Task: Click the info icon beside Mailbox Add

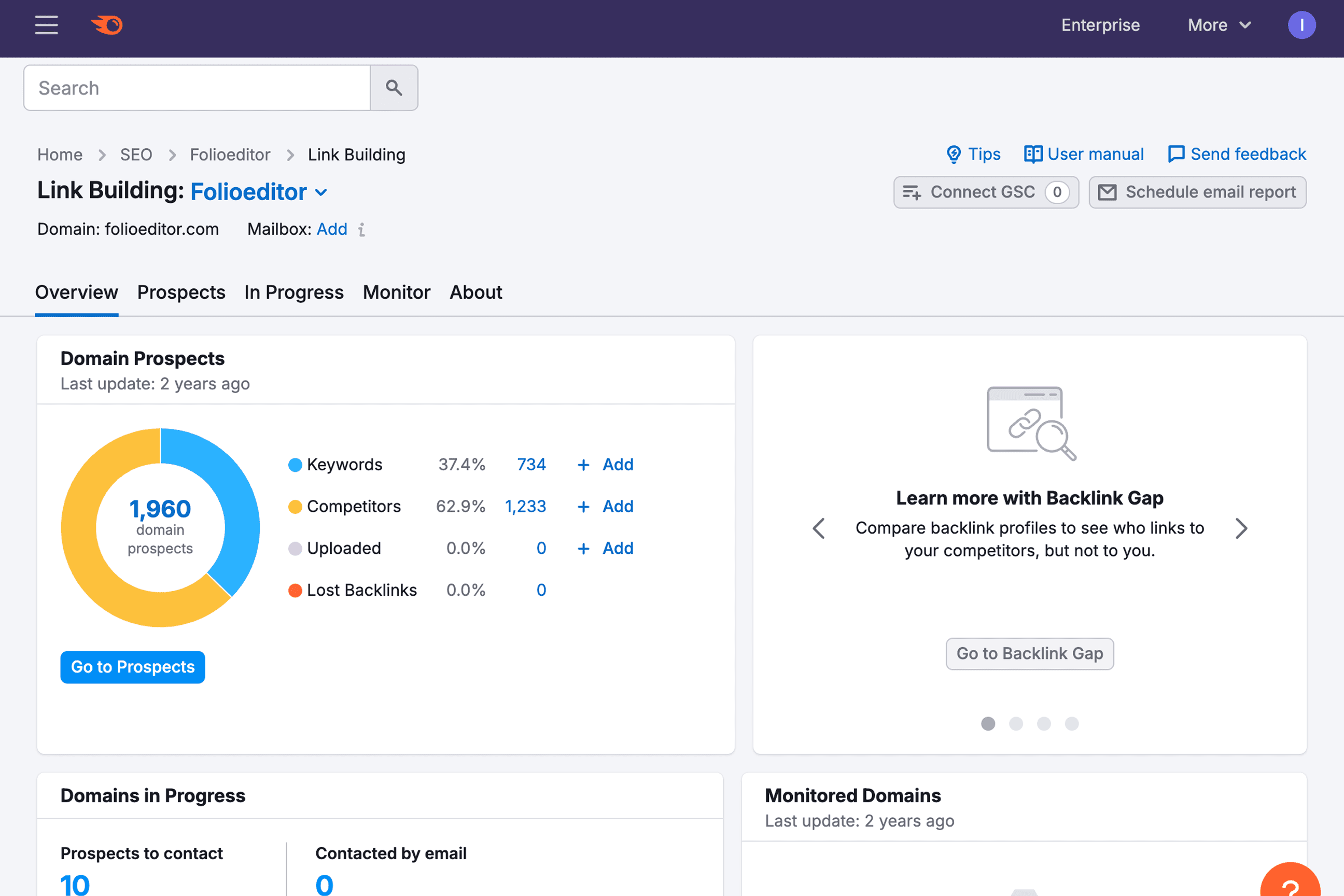Action: click(361, 229)
